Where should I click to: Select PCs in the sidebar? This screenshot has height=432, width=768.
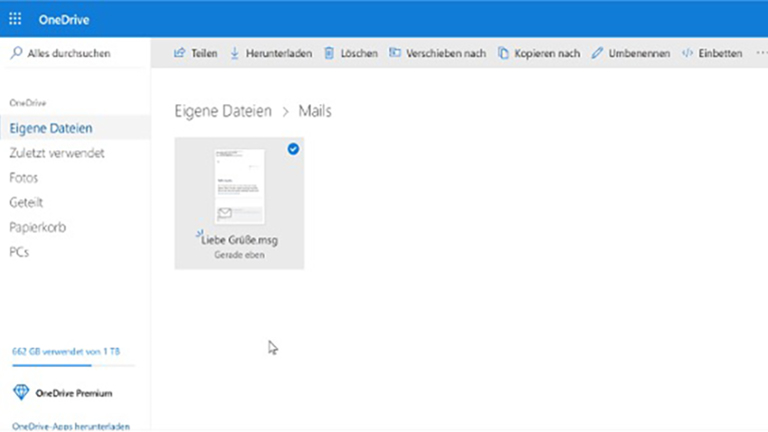pyautogui.click(x=18, y=252)
